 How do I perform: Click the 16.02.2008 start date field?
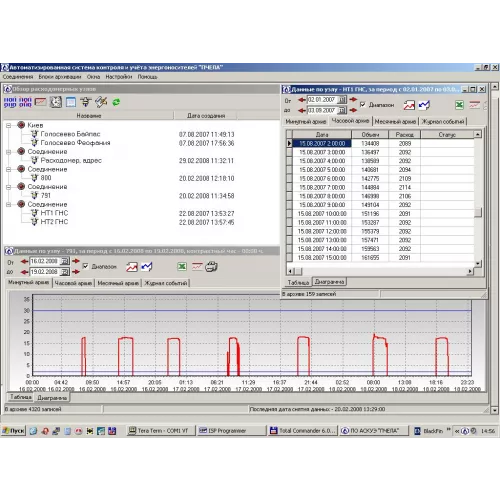[45, 261]
